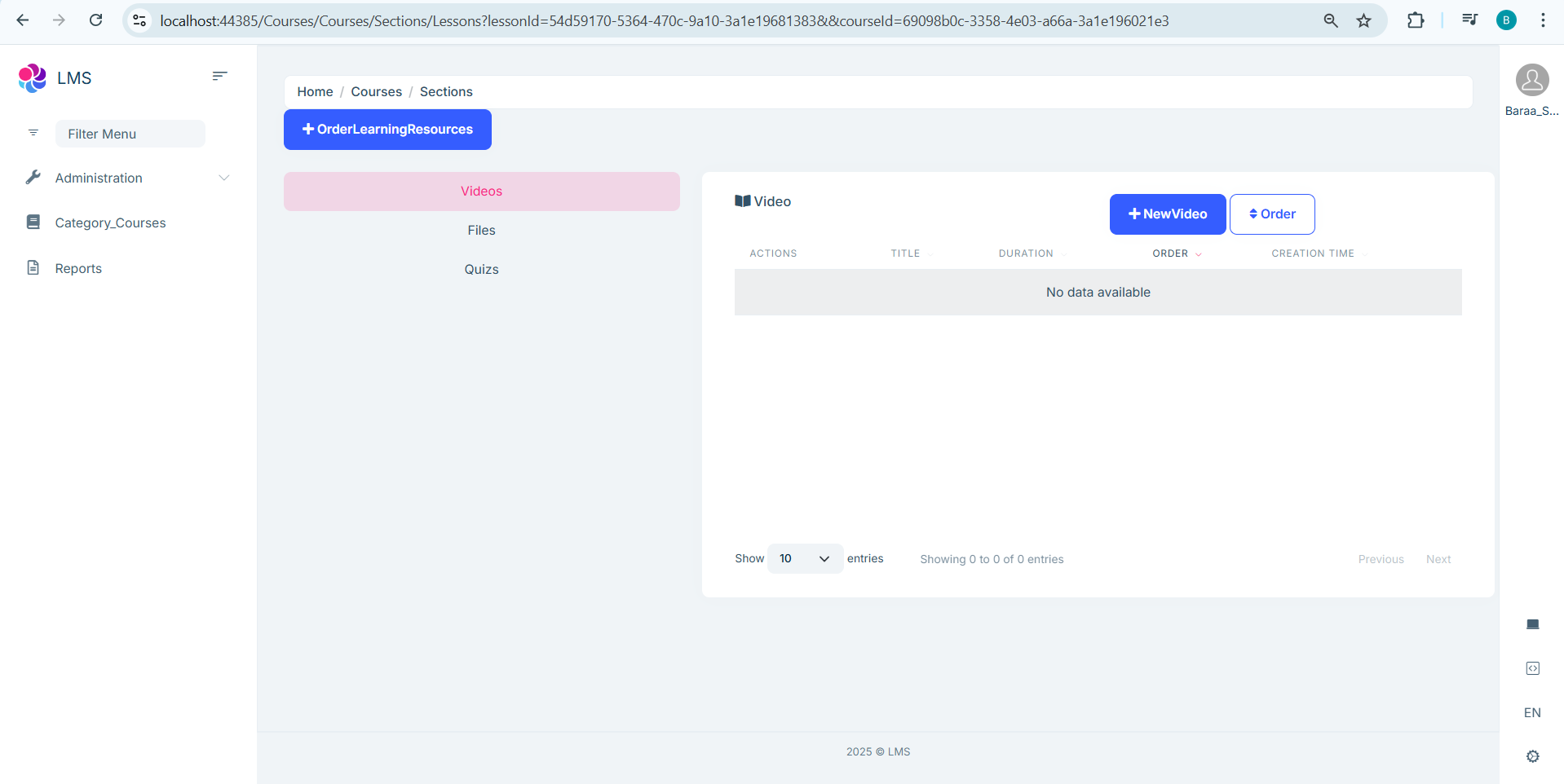Click the document icon beside Reports

33,267
